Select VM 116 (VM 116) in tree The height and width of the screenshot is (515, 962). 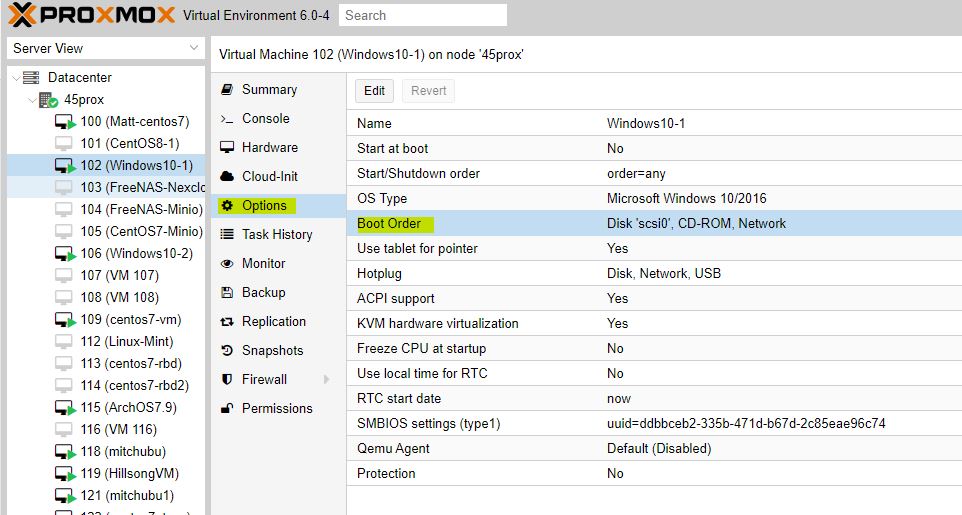point(106,430)
